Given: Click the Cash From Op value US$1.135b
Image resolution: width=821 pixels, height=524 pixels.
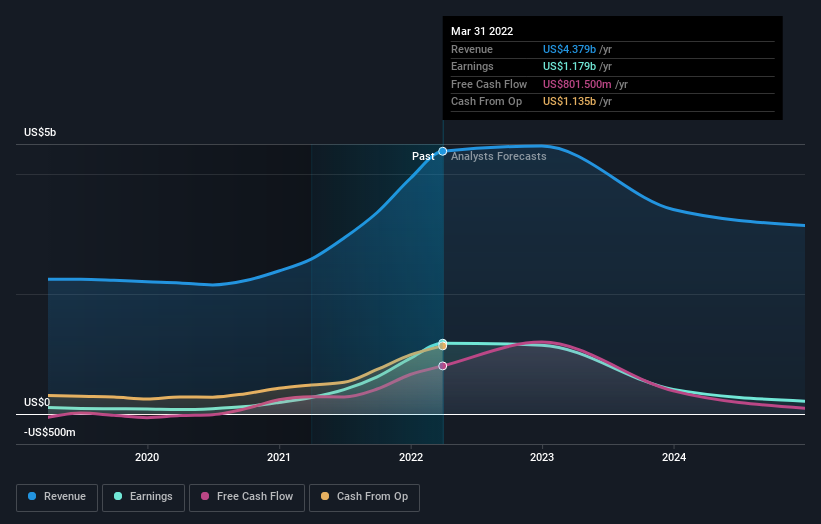Looking at the screenshot, I should pos(569,102).
